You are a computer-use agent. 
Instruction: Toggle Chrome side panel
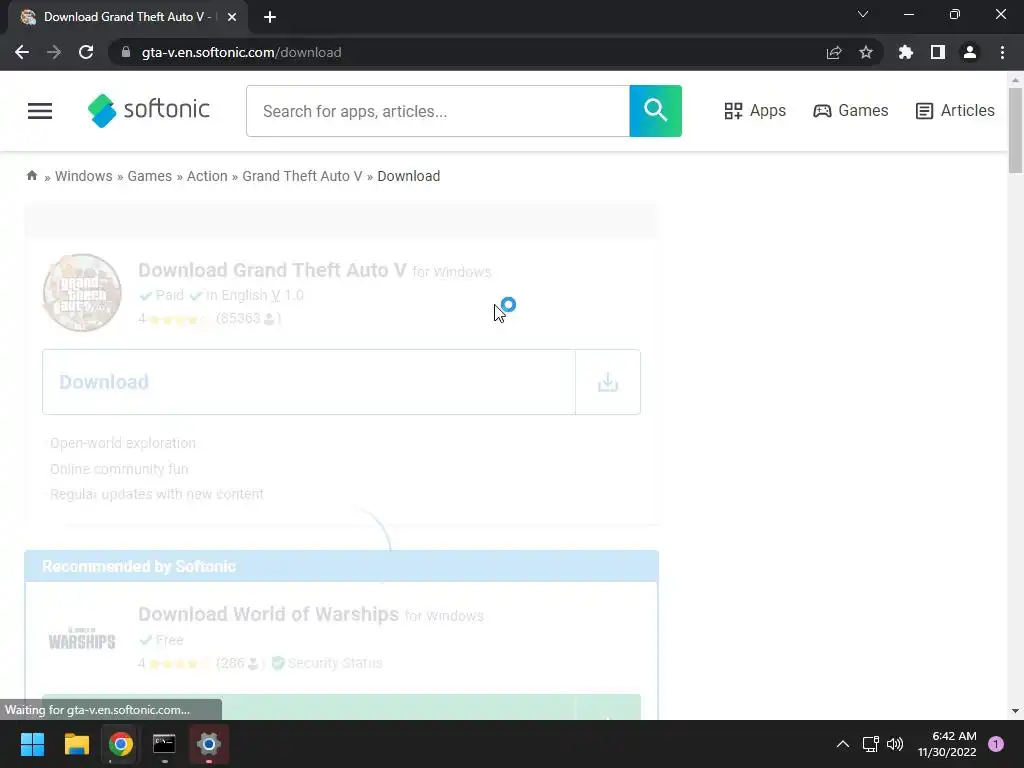tap(938, 52)
